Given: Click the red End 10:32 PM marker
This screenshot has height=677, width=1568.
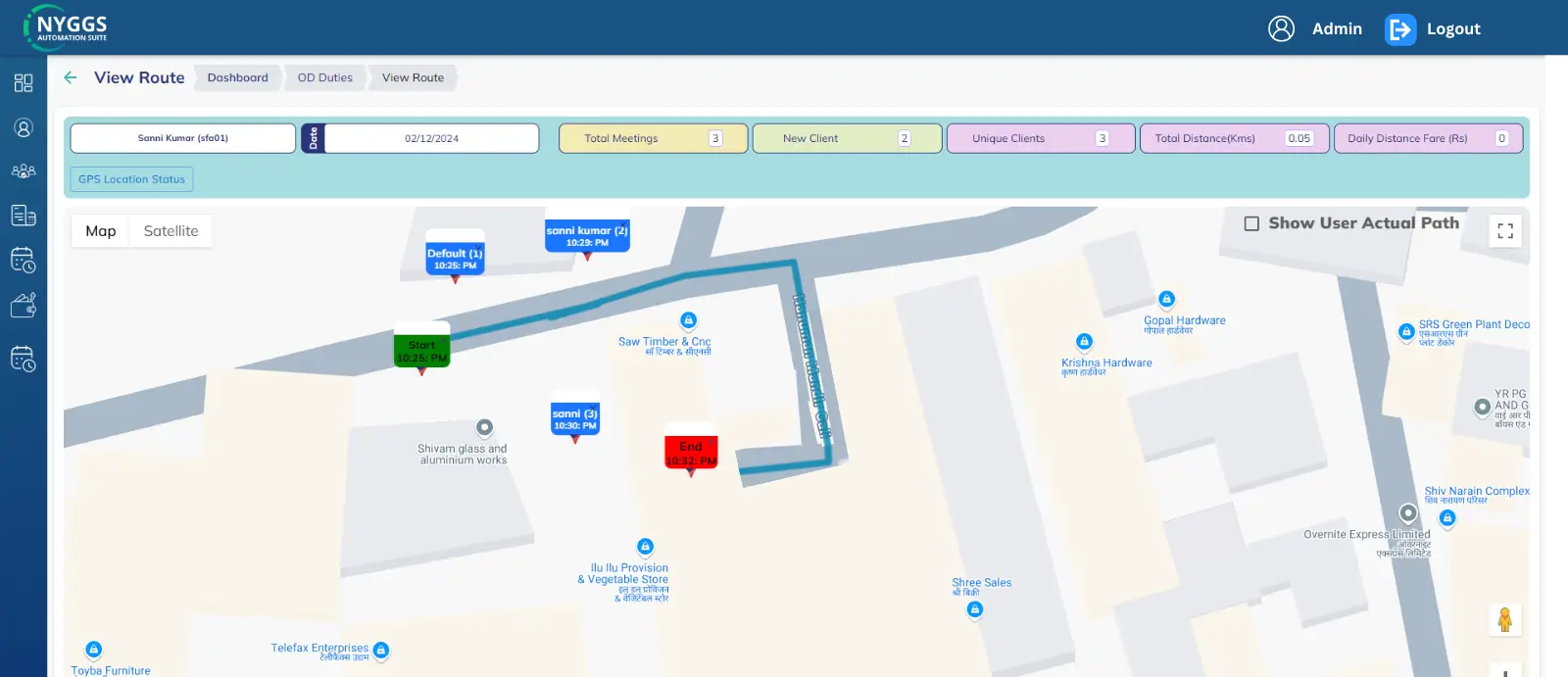Looking at the screenshot, I should tap(691, 453).
